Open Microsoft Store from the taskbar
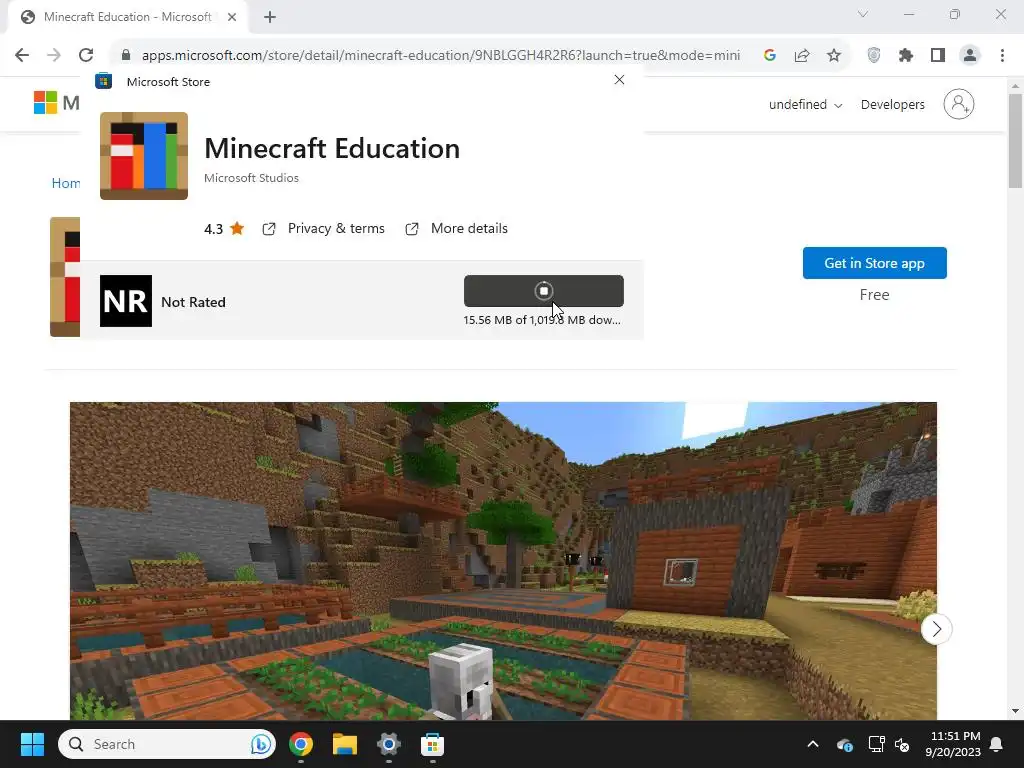The height and width of the screenshot is (768, 1024). [x=432, y=744]
